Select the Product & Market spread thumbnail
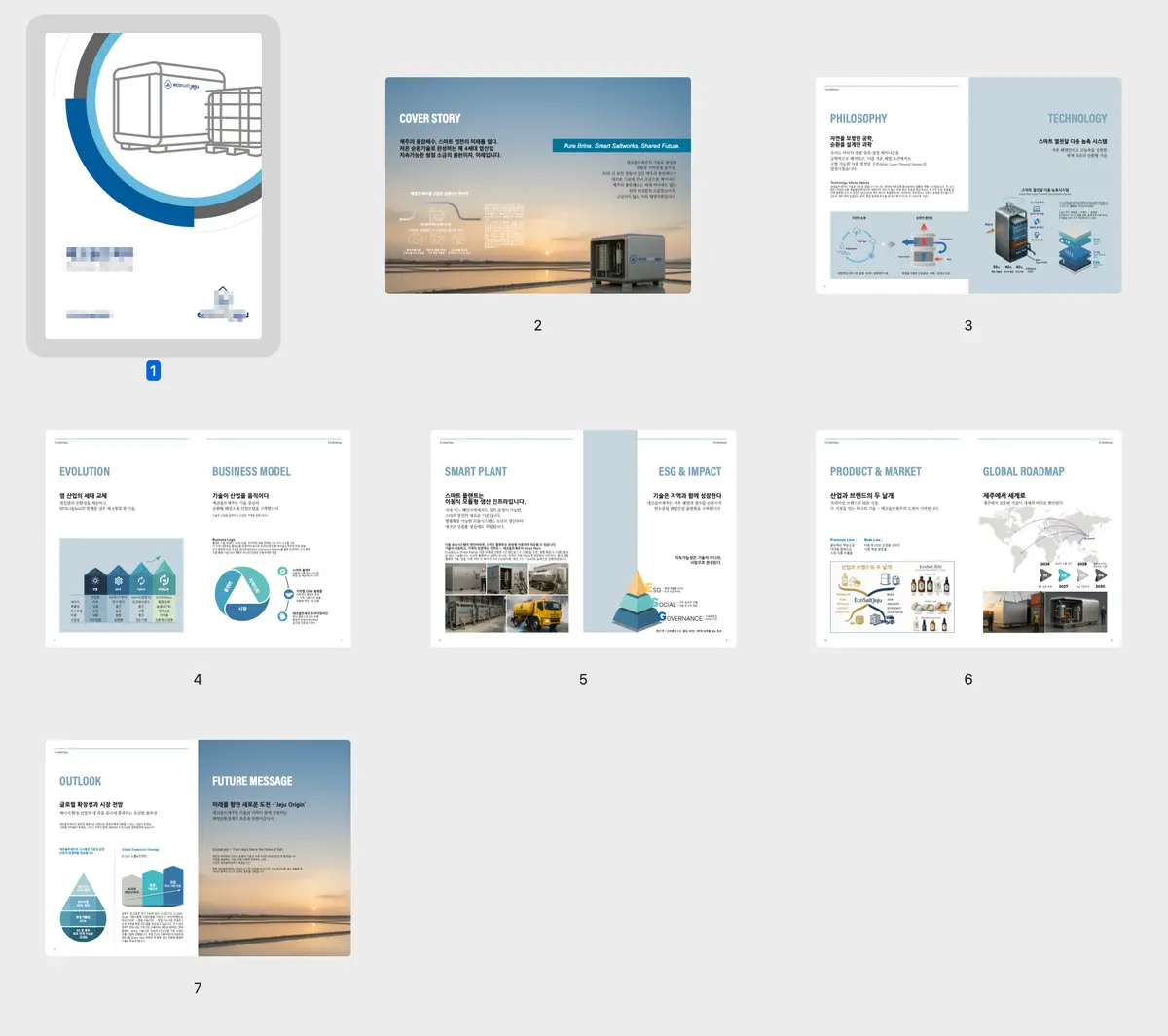The width and height of the screenshot is (1168, 1036). pos(967,538)
